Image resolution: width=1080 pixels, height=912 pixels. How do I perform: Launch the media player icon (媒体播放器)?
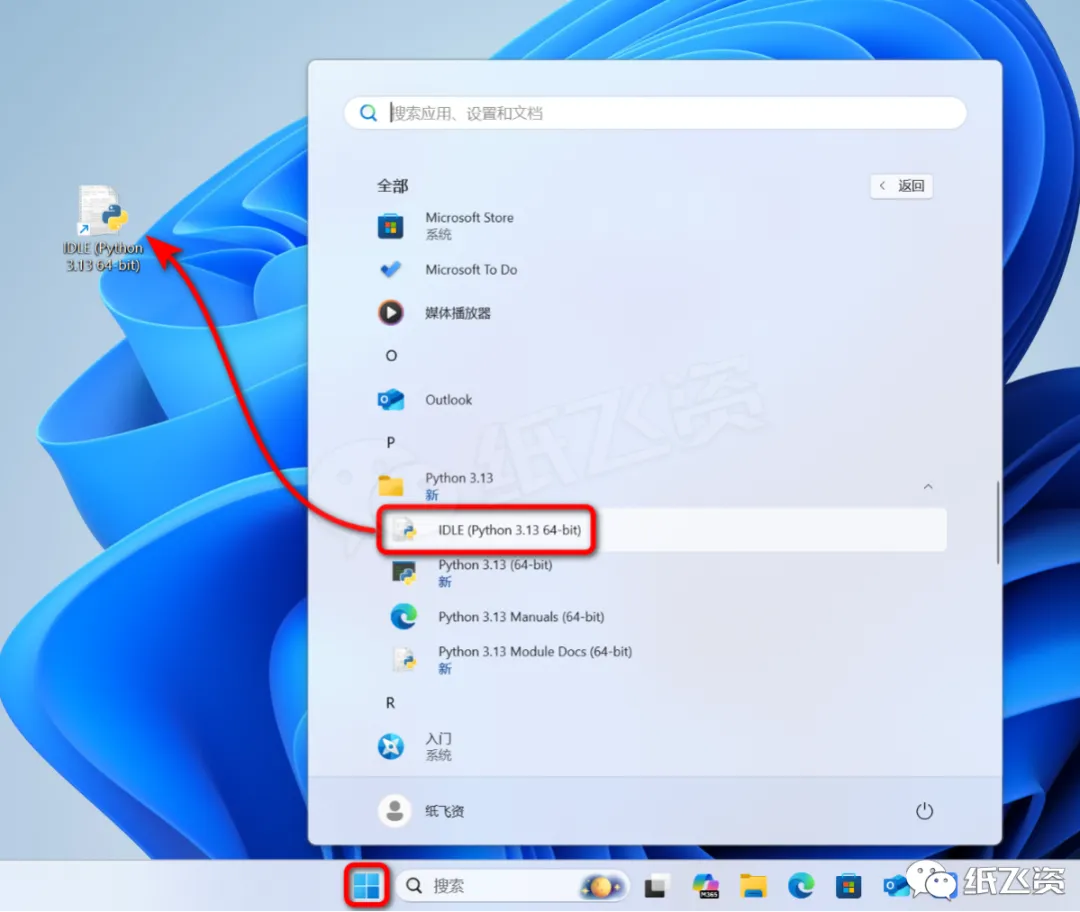point(391,313)
